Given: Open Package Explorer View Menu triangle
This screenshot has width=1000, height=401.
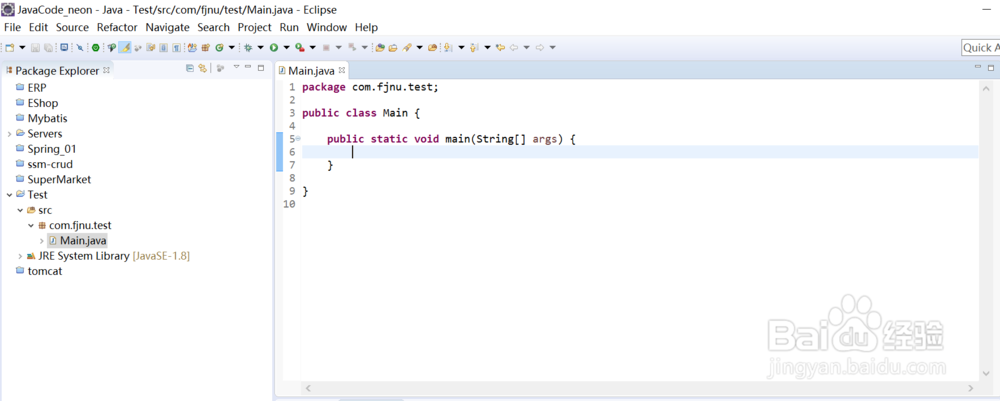Looking at the screenshot, I should [x=236, y=66].
